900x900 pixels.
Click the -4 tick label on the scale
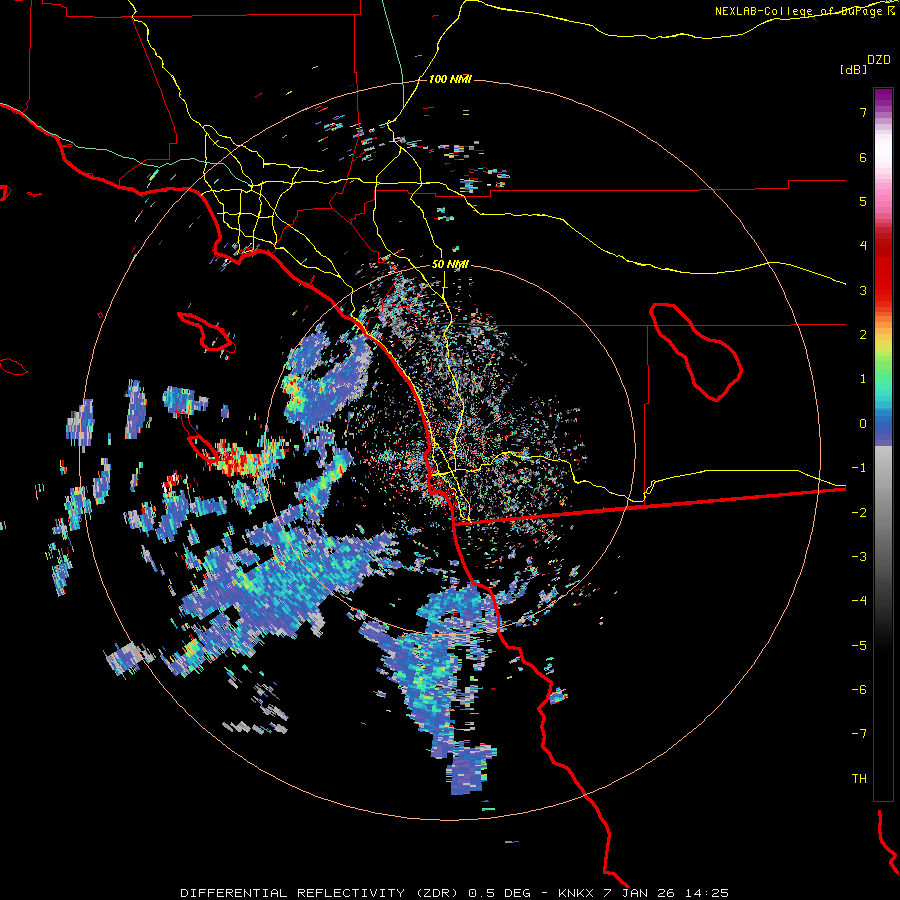[x=859, y=601]
